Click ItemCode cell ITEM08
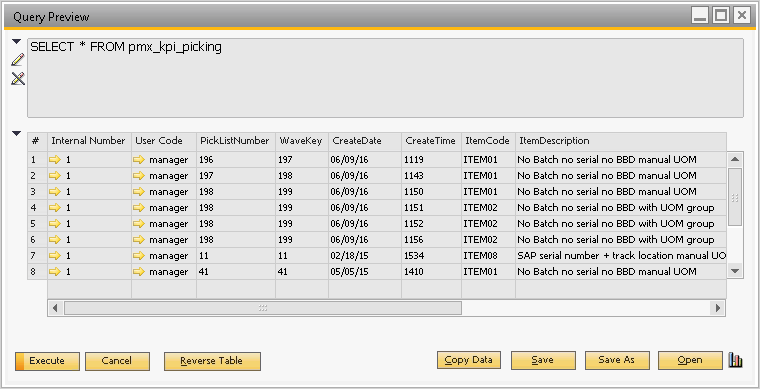Image resolution: width=760 pixels, height=389 pixels. coord(488,255)
